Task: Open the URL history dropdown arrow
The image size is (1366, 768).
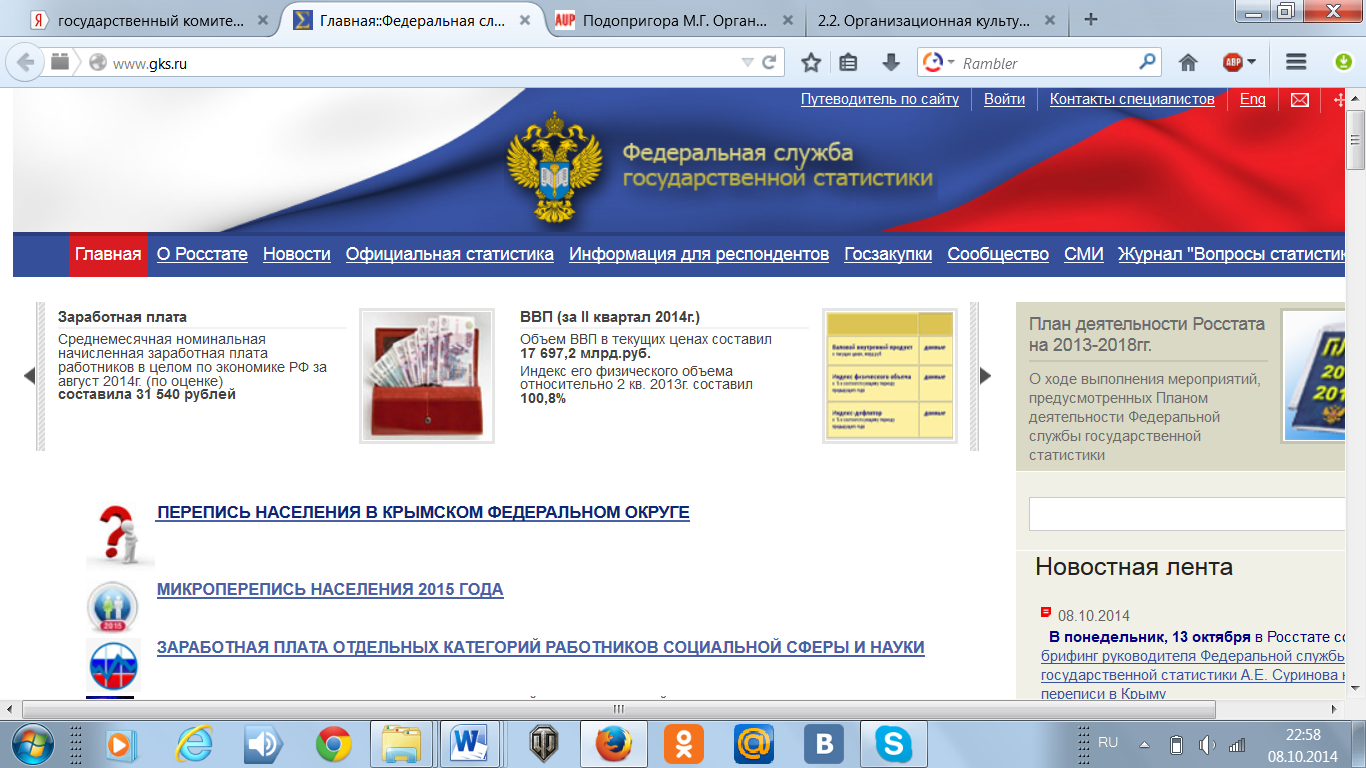Action: coord(747,62)
